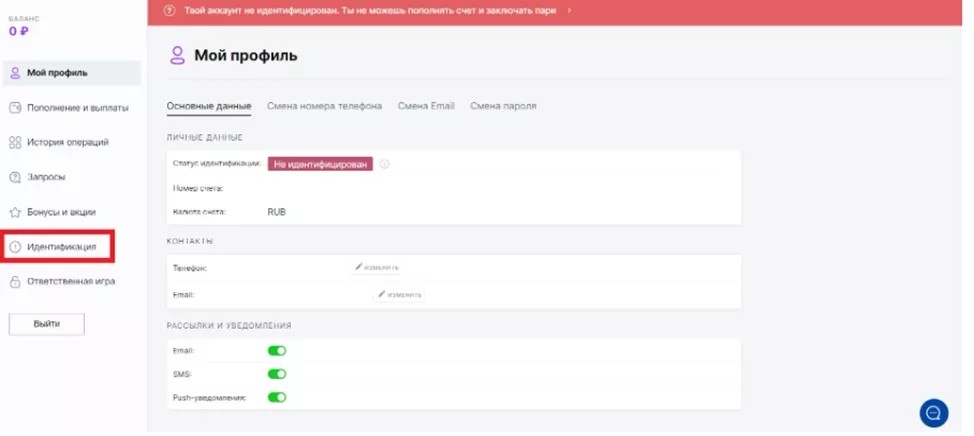Click the wallet icon for Пополнение и выплаты
974x436 pixels.
point(16,108)
